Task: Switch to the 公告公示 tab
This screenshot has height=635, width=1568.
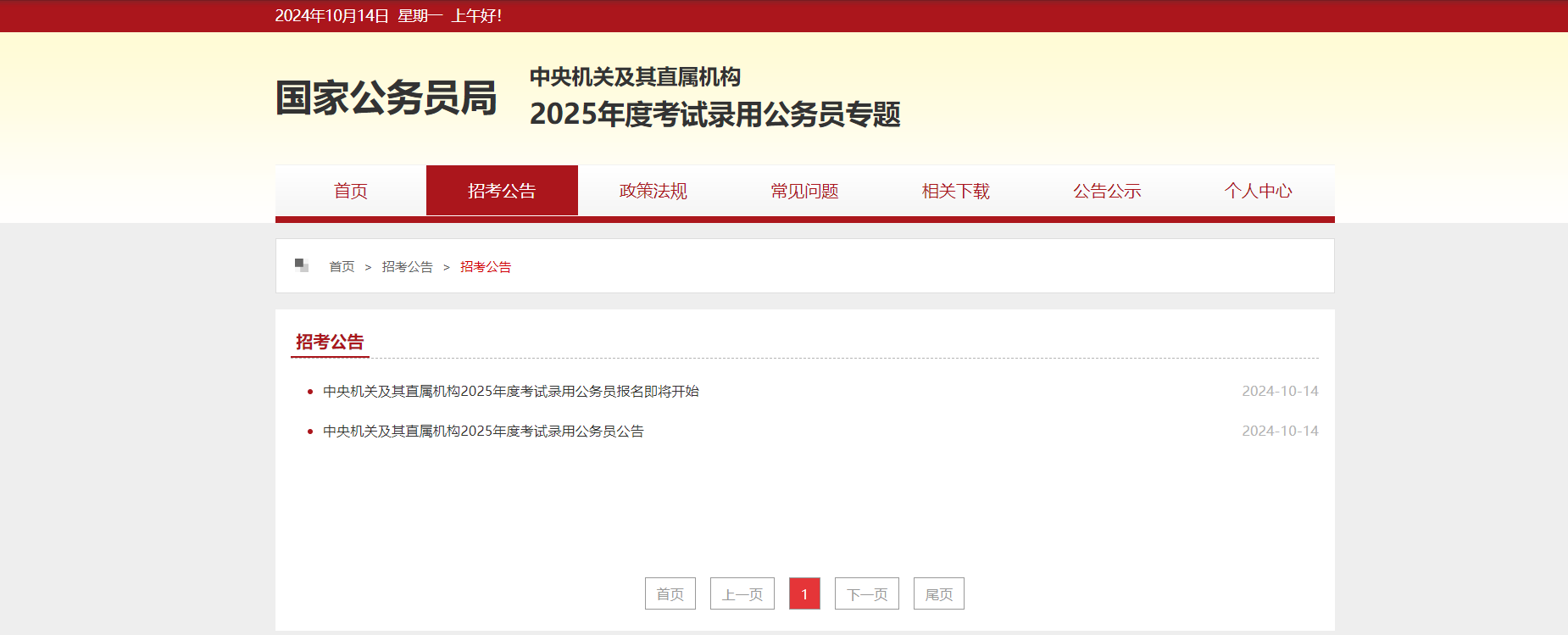Action: (x=1107, y=191)
